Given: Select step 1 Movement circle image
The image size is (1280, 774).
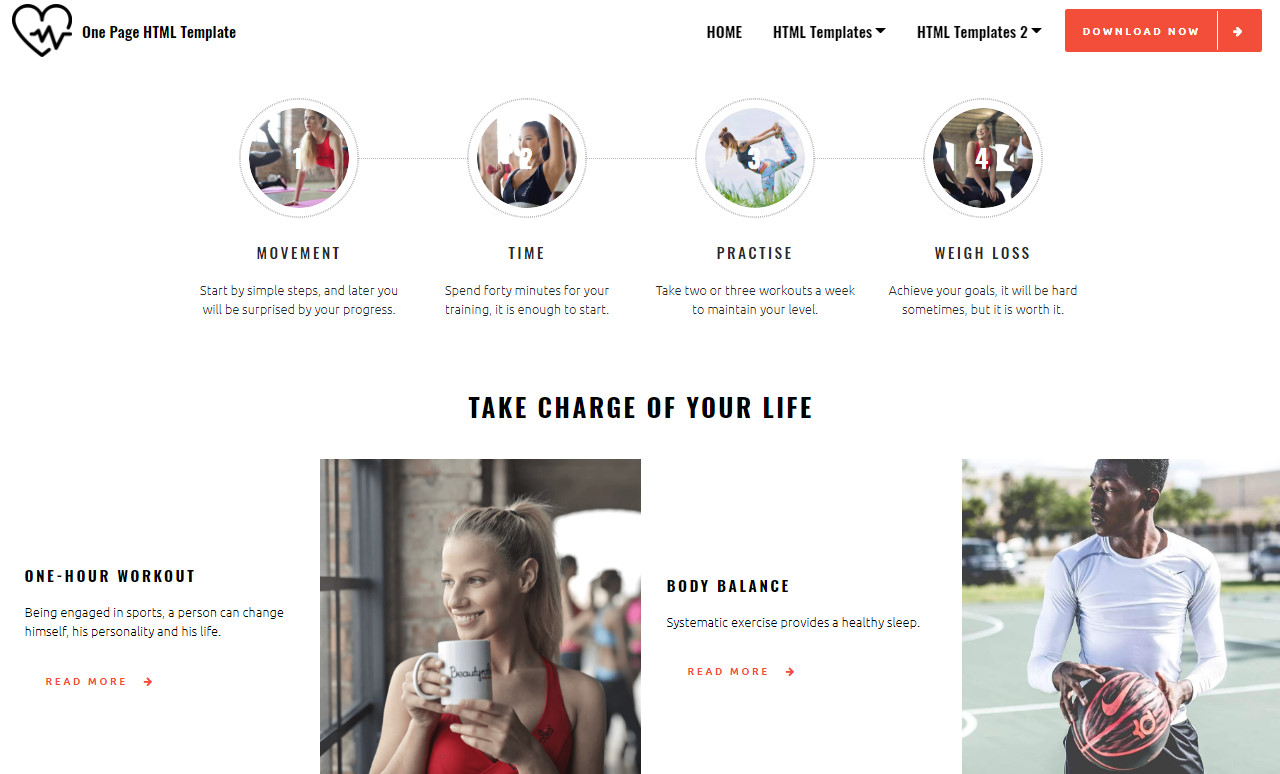Looking at the screenshot, I should [x=299, y=158].
